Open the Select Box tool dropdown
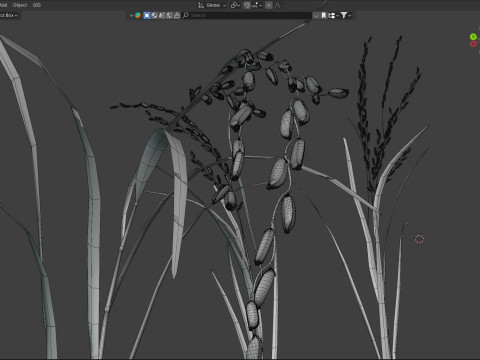This screenshot has width=480, height=360. point(9,15)
